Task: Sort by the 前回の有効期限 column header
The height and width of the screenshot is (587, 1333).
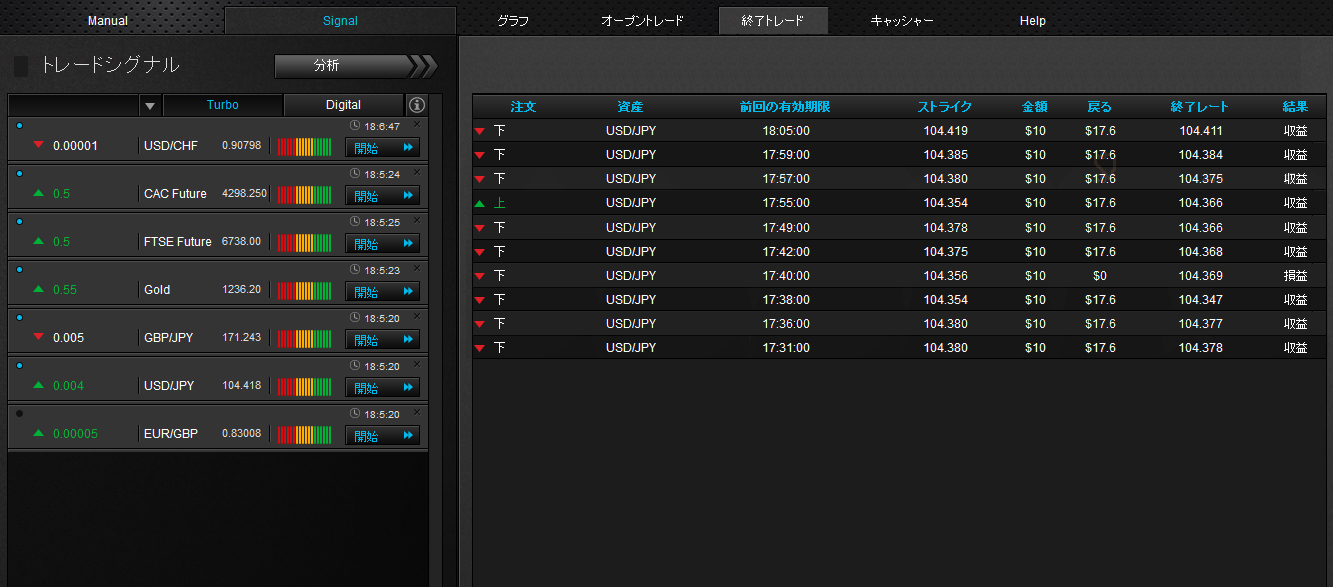Action: pos(785,107)
